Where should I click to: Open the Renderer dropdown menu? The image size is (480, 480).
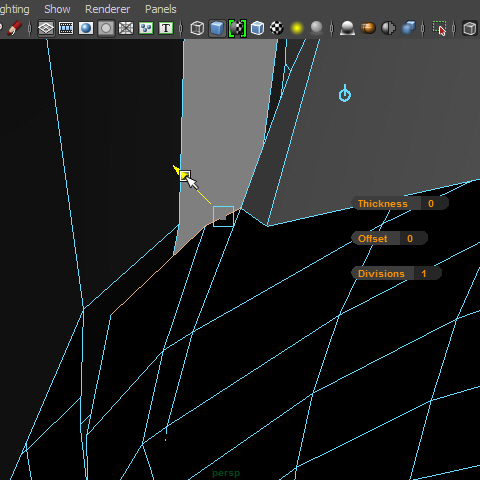(107, 9)
